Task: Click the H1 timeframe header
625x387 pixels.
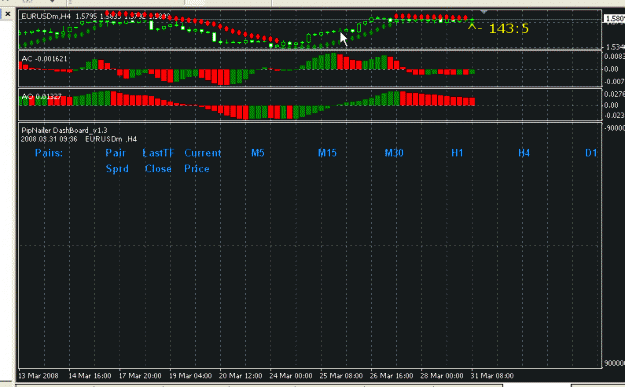Action: tap(457, 153)
